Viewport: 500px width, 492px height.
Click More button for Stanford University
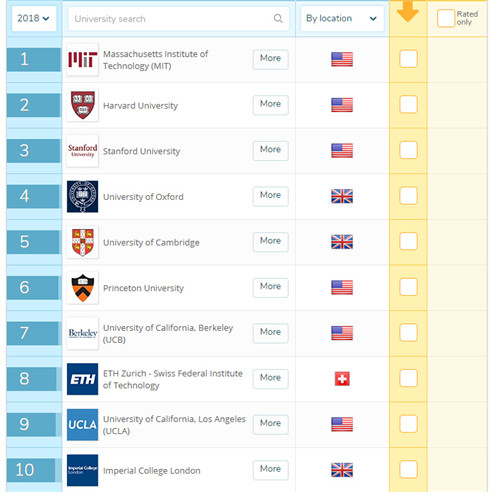[270, 151]
